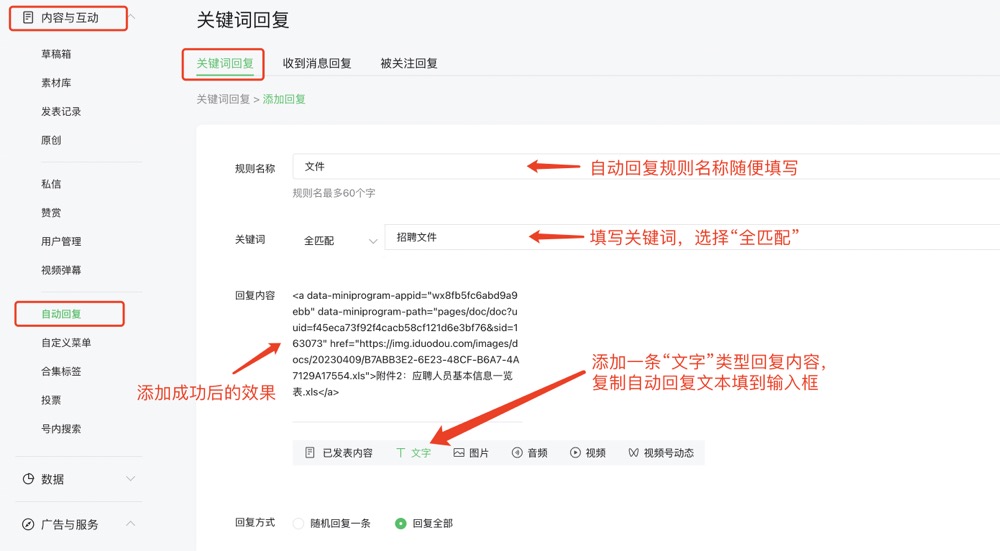Click the document icon beside 内容与互动
The image size is (1000, 551).
point(28,17)
